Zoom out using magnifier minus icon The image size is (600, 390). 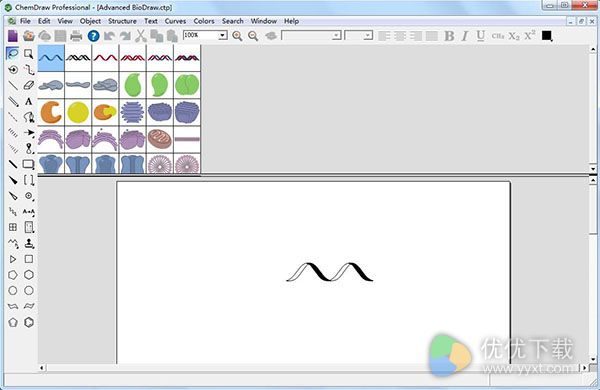click(x=253, y=36)
